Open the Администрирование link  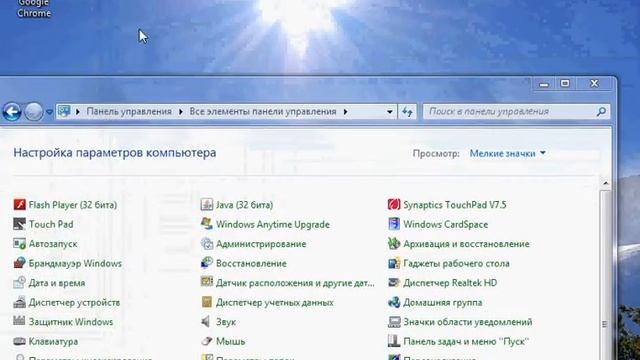pyautogui.click(x=261, y=244)
